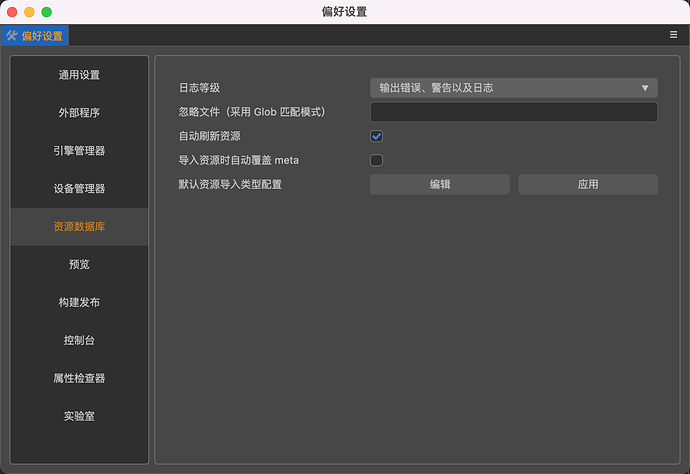
Task: Open 通用设置 in the sidebar
Action: (x=79, y=75)
